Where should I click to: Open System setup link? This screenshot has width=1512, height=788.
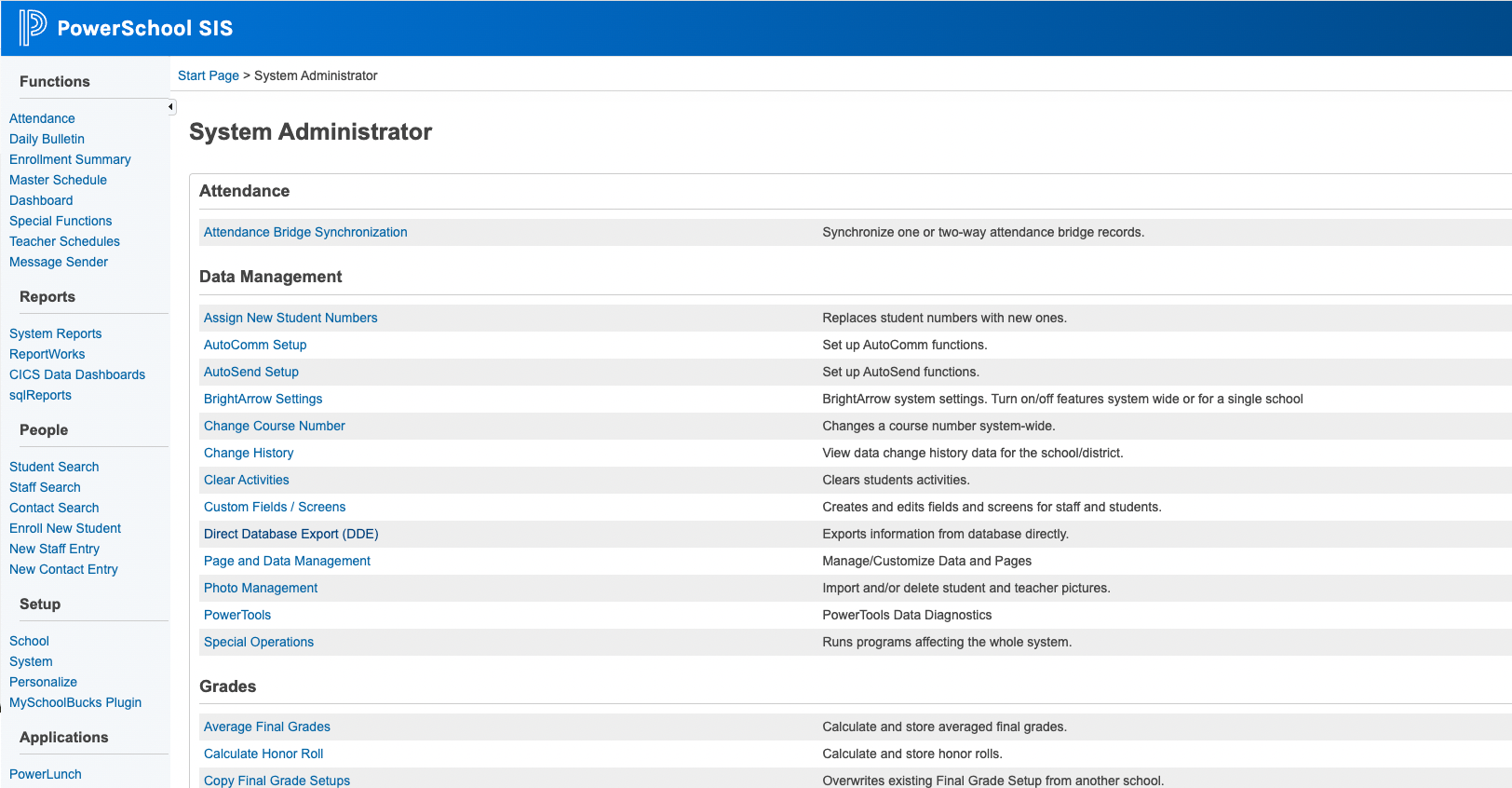coord(31,661)
